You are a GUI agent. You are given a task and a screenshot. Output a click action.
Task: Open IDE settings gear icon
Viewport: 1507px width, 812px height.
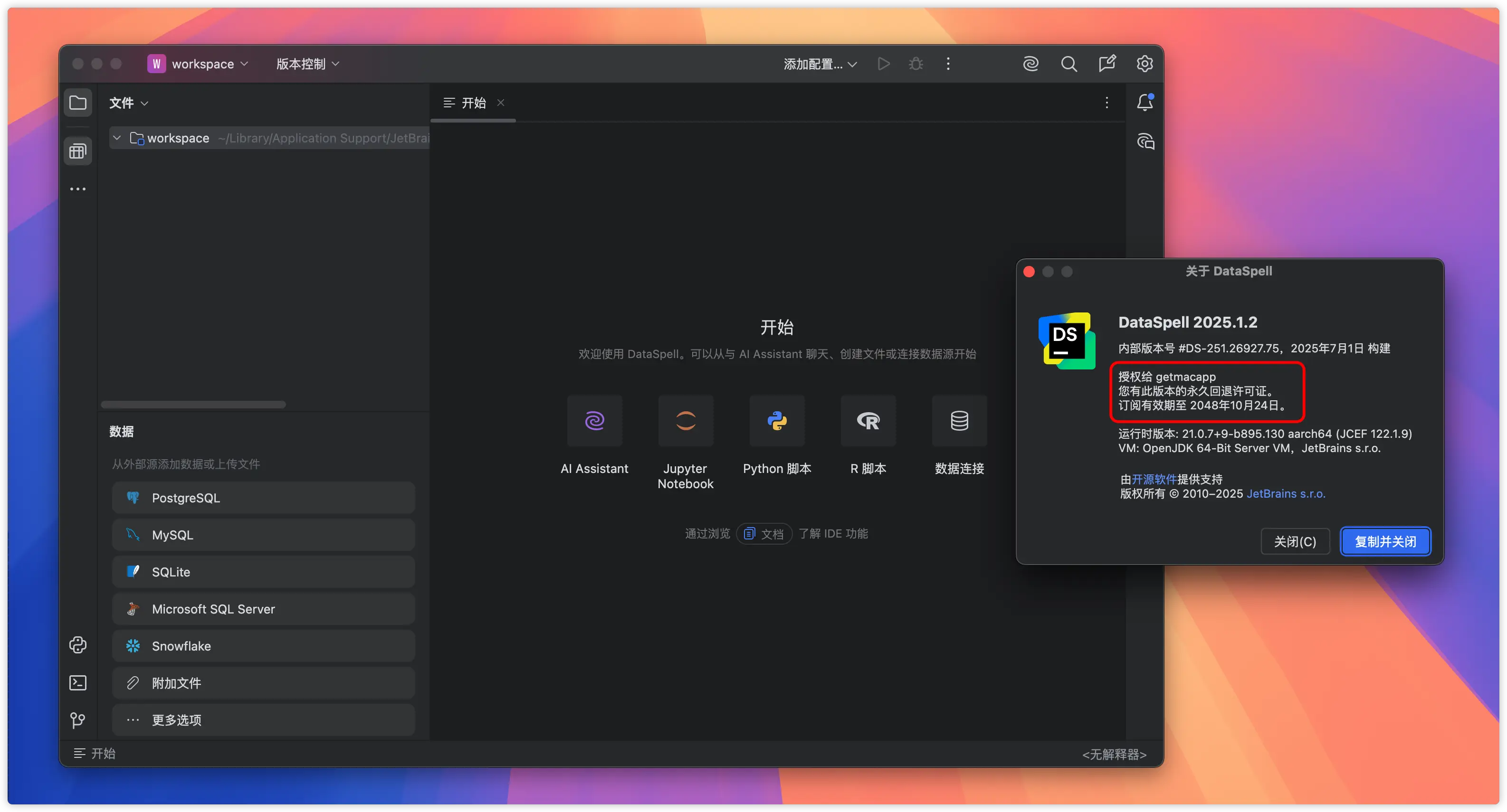click(1145, 64)
